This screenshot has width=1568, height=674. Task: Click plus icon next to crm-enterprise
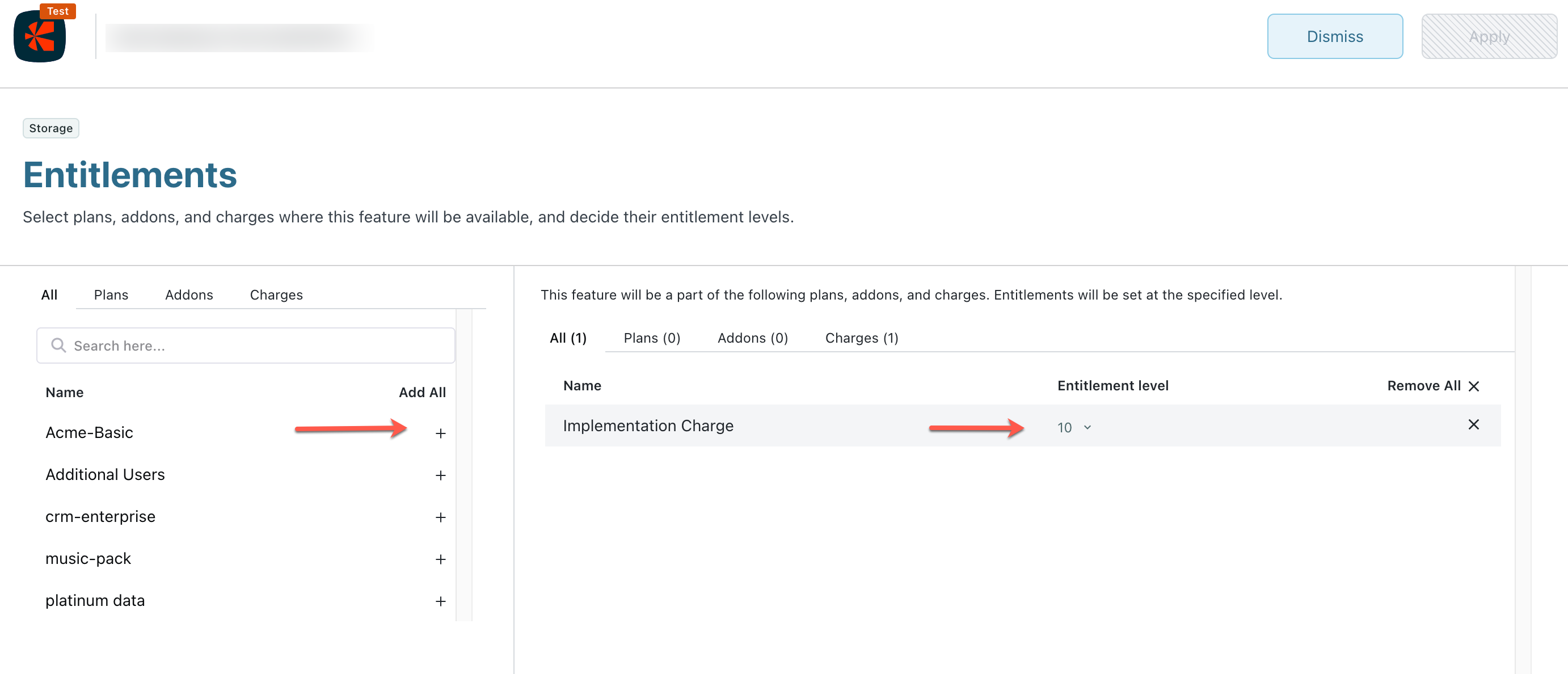tap(440, 517)
